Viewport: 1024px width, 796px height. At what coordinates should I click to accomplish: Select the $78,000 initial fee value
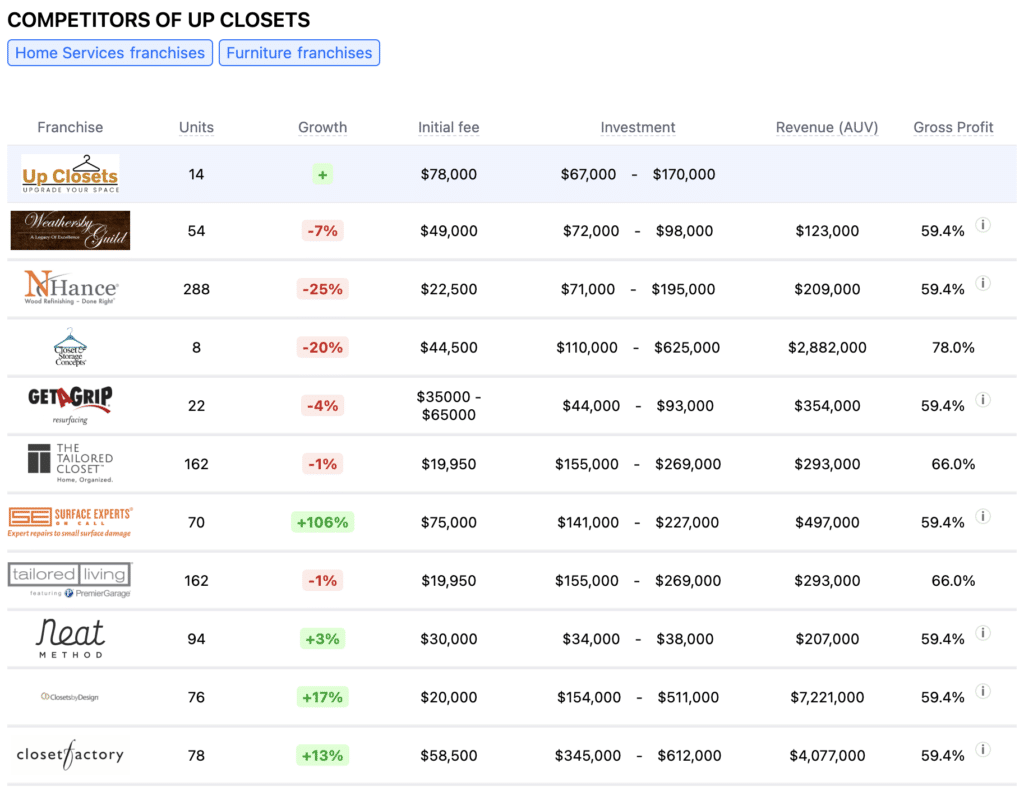coord(449,174)
